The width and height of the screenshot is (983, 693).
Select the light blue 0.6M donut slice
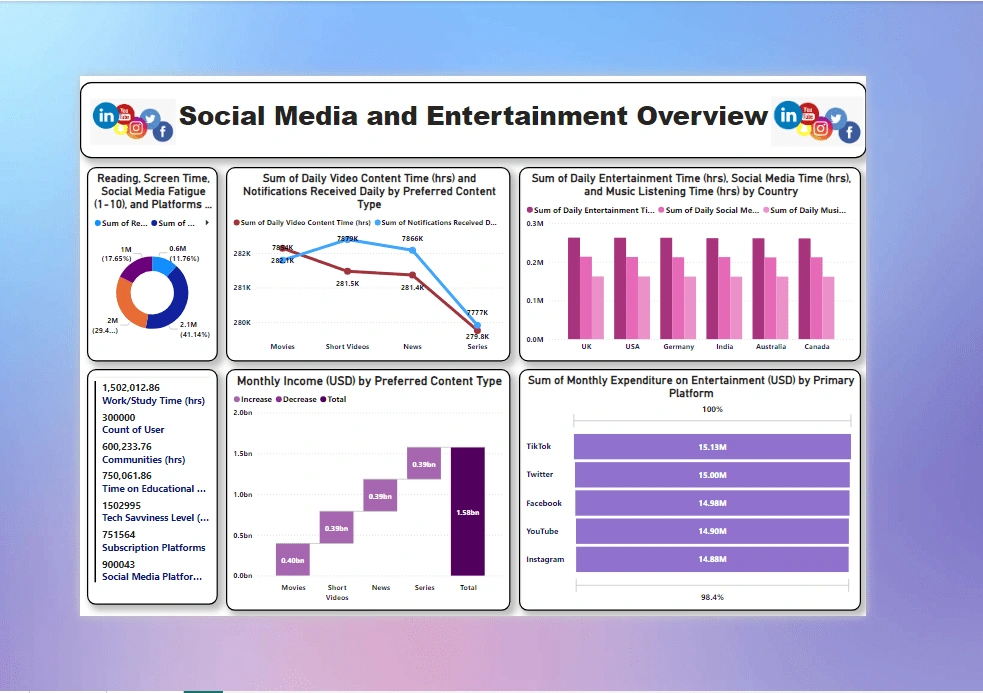point(164,267)
